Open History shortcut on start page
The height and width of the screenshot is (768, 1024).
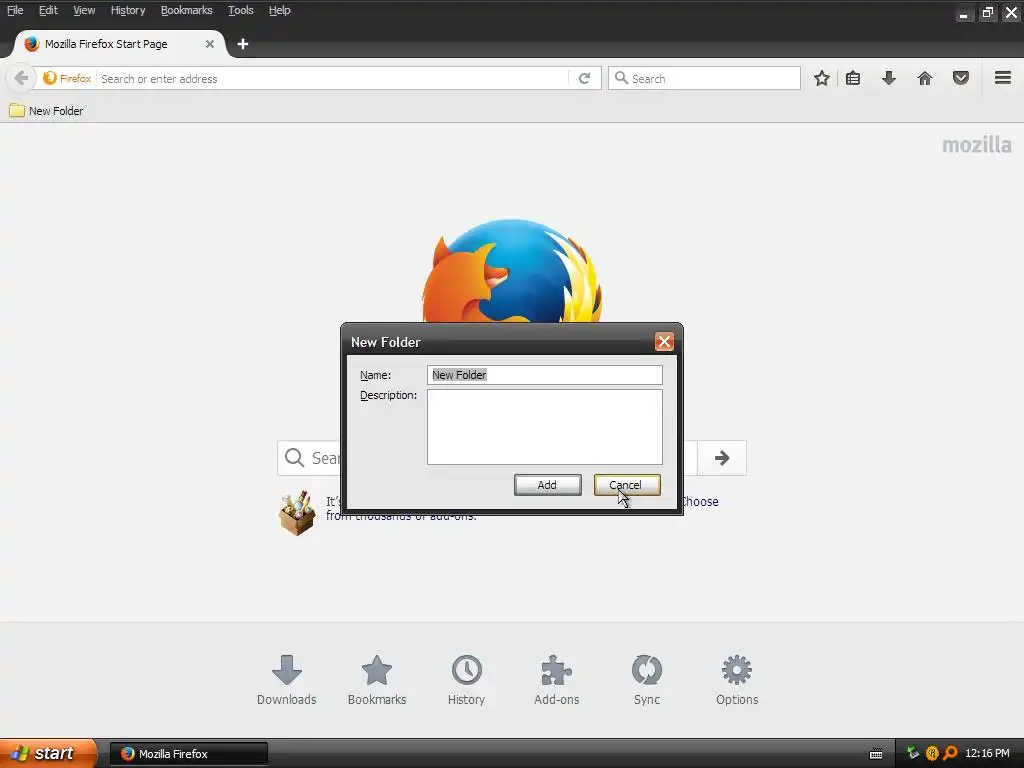pos(466,680)
